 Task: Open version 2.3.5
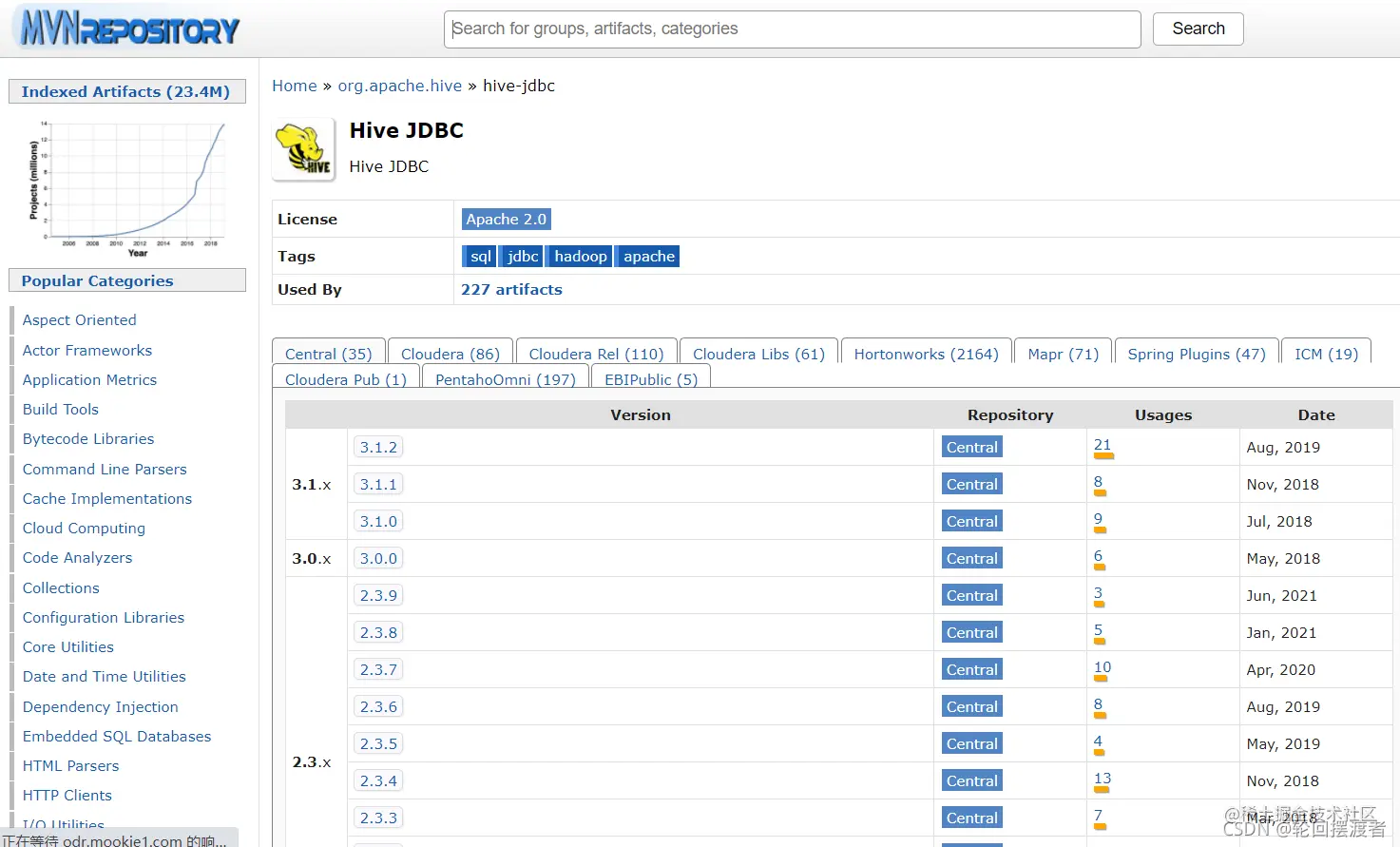coord(378,743)
